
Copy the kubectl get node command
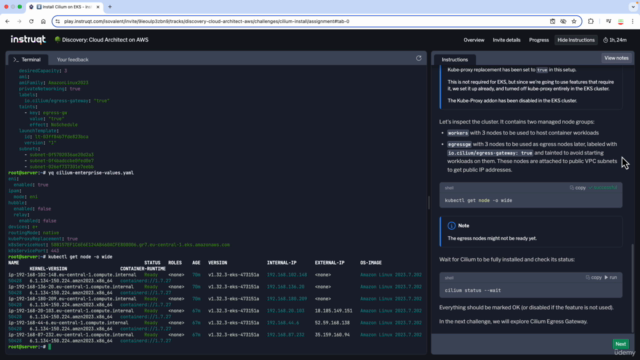(578, 188)
